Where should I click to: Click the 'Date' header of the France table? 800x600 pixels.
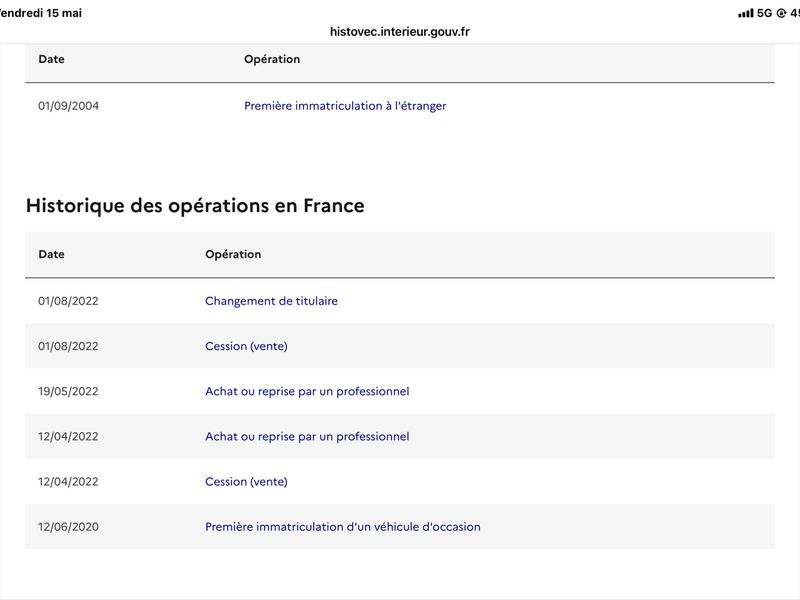[52, 254]
